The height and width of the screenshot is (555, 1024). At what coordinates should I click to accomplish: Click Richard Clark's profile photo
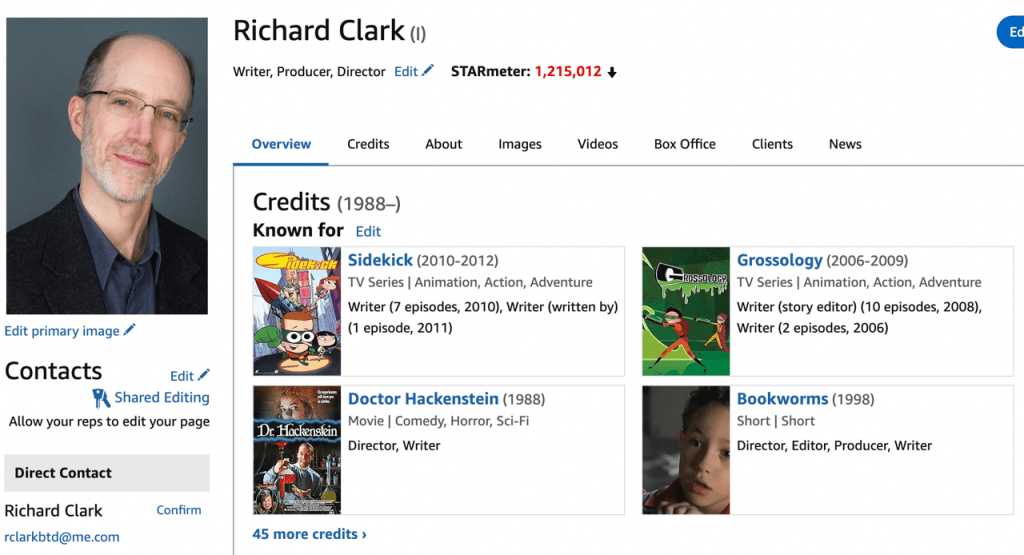pos(107,166)
